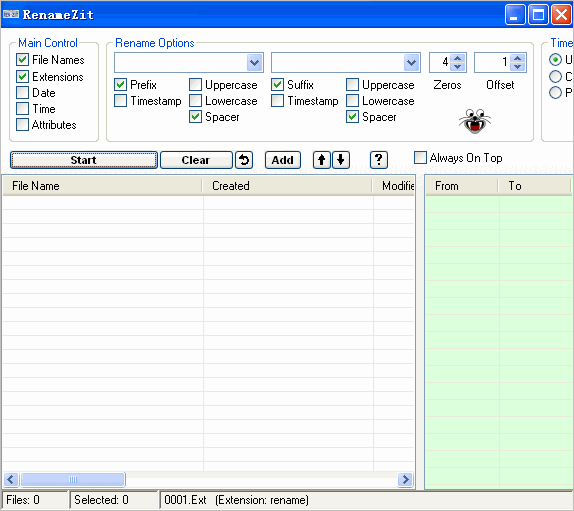Click the Add button
574x511 pixels.
click(x=283, y=160)
